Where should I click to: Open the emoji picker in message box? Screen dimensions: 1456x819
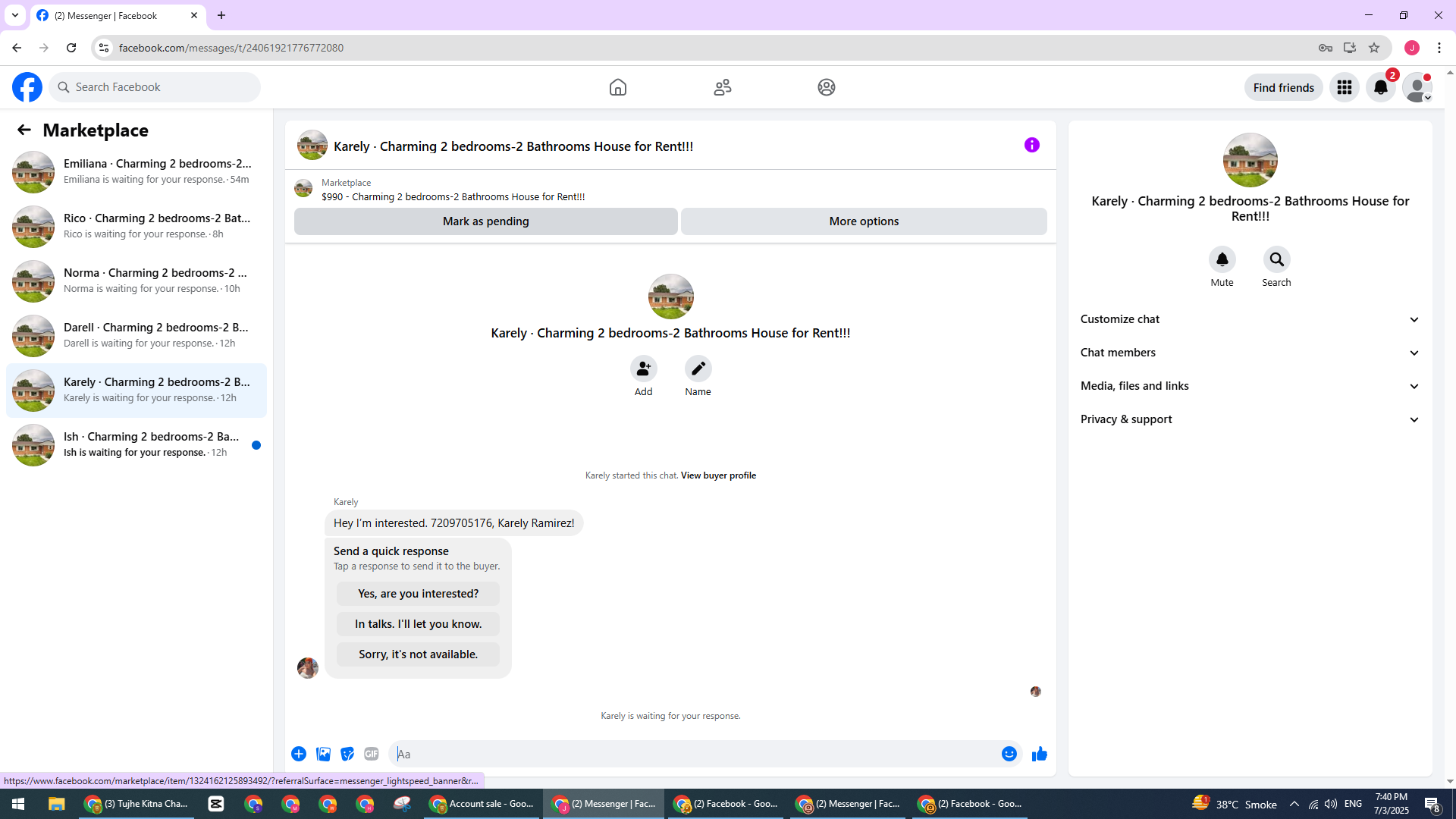tap(1009, 754)
